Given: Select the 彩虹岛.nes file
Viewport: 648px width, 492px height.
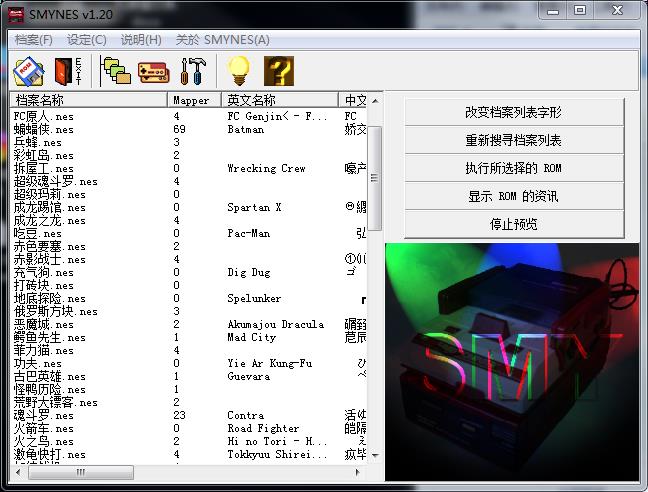Looking at the screenshot, I should tap(44, 155).
